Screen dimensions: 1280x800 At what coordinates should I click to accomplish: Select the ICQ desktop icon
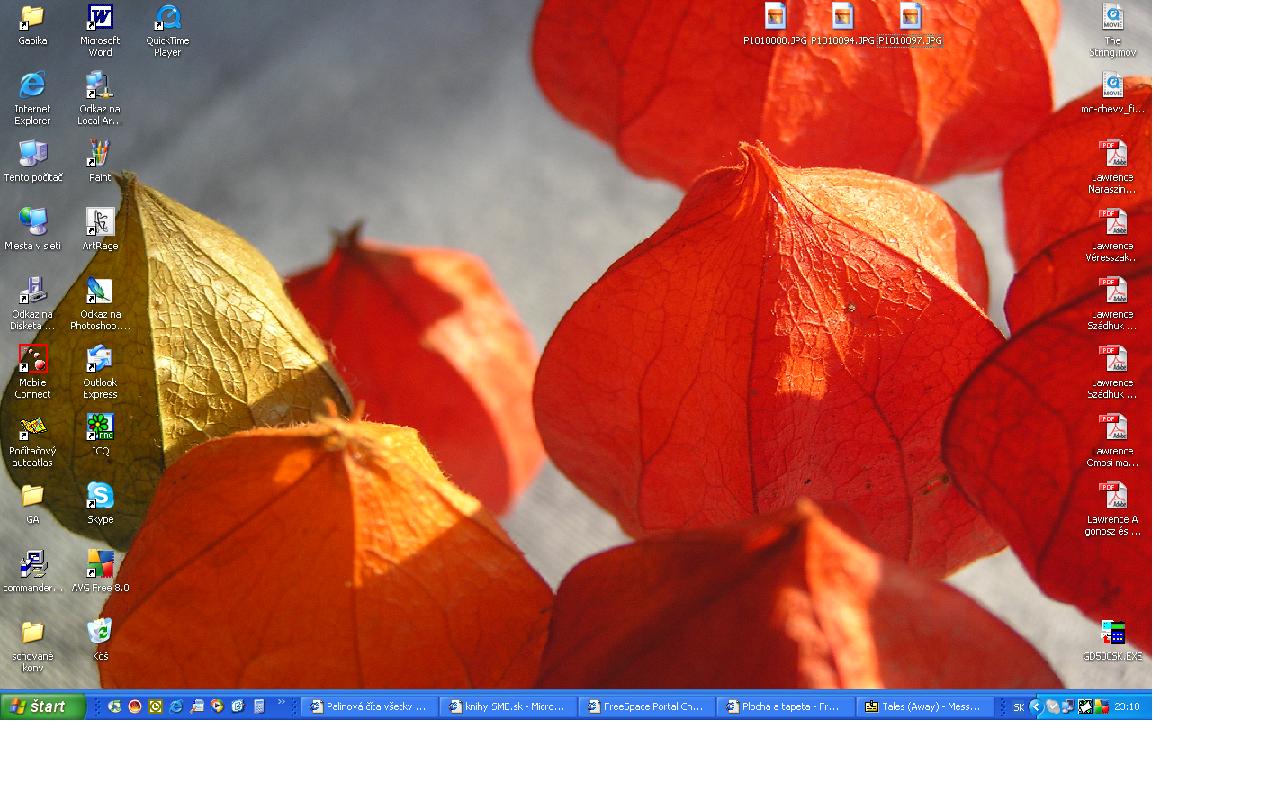coord(100,427)
